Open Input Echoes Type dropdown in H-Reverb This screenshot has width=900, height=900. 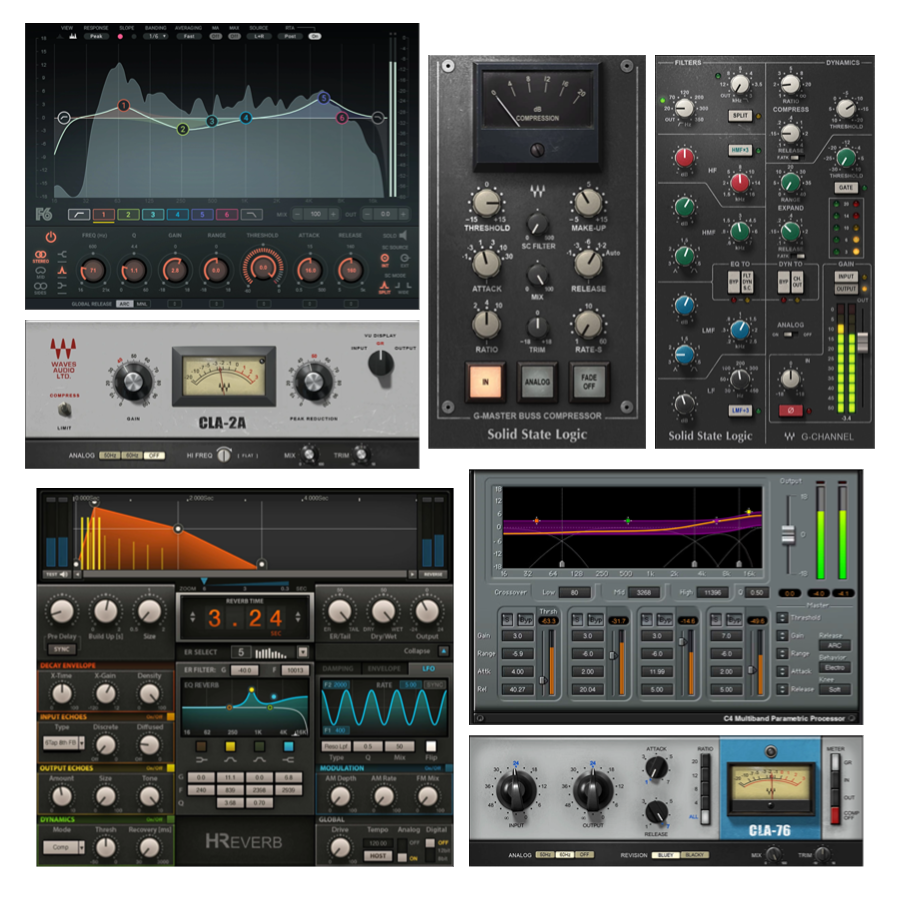pos(64,743)
